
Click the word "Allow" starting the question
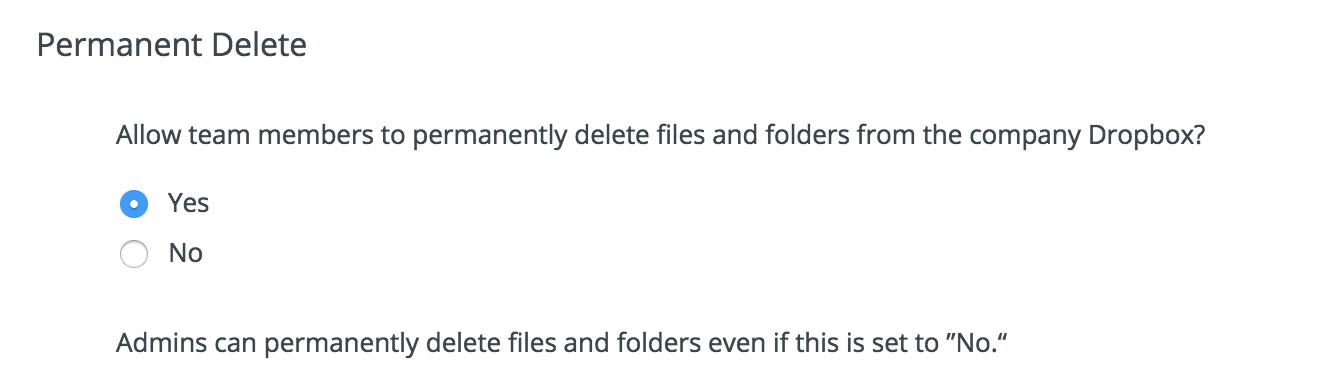pos(150,136)
